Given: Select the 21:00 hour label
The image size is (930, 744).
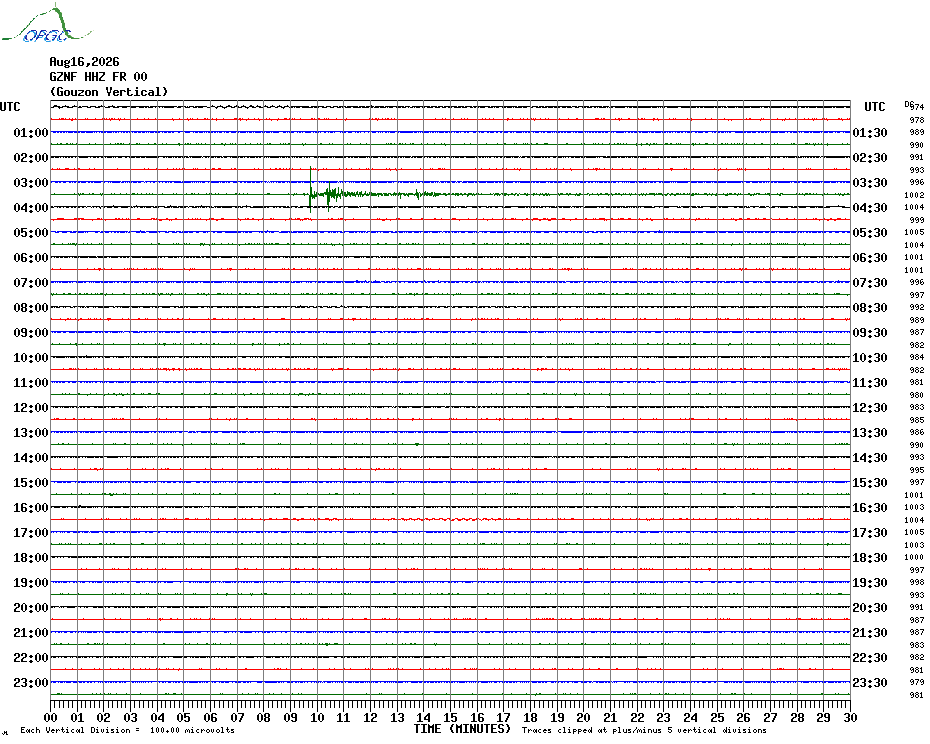Looking at the screenshot, I should coord(31,632).
